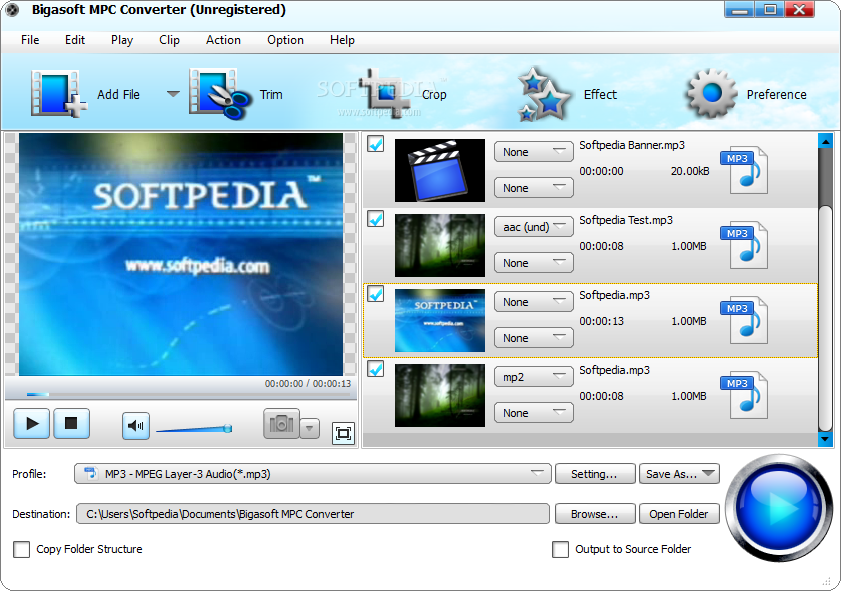Enable Output to Source Folder checkbox
Viewport: 841px width, 591px height.
[560, 549]
